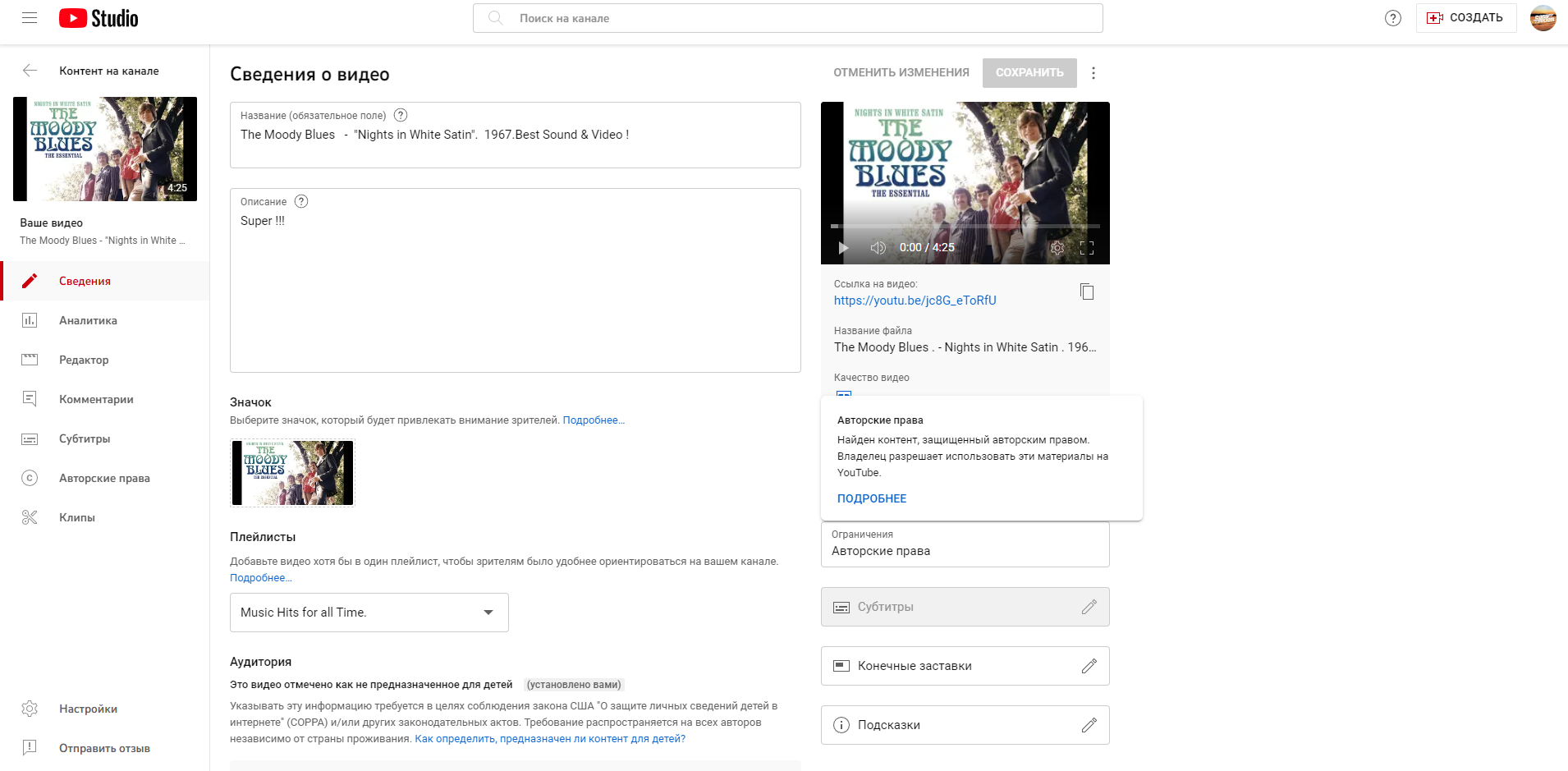Screen dimensions: 1568x771
Task: Open Комментарии in the sidebar
Action: pos(105,399)
